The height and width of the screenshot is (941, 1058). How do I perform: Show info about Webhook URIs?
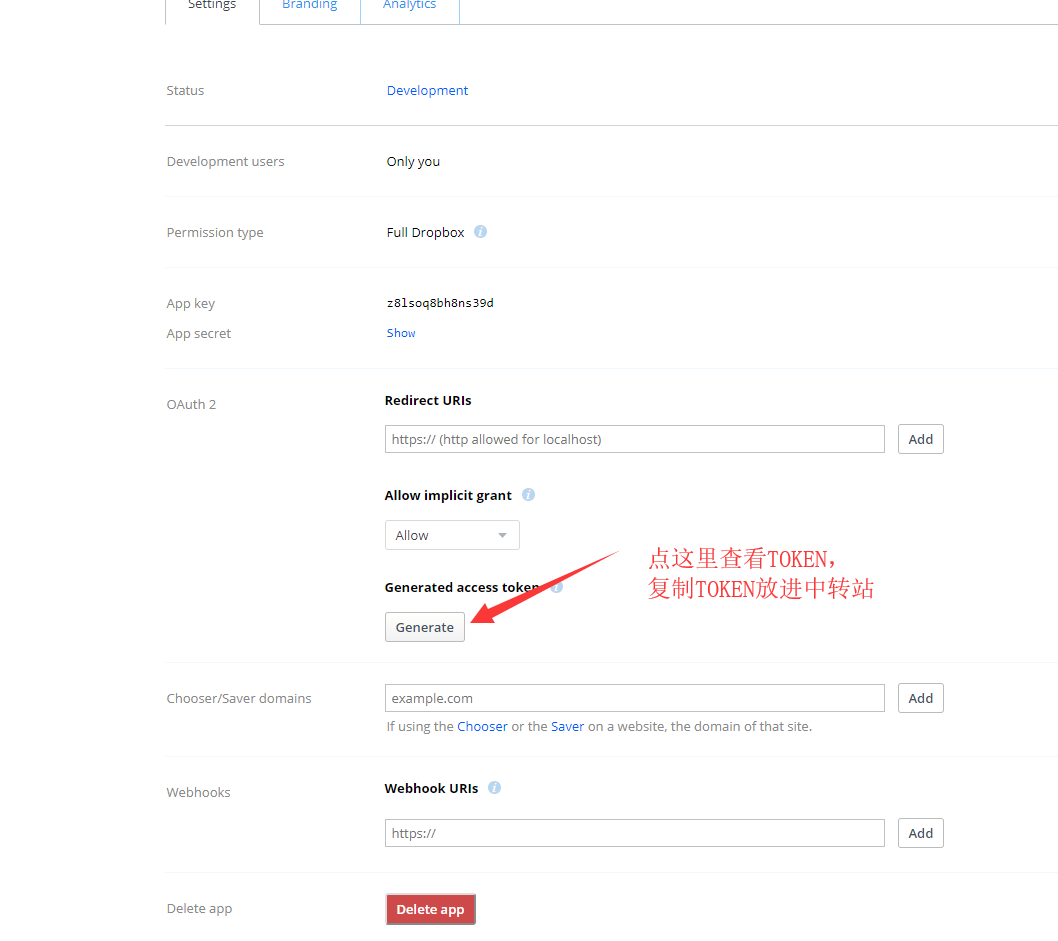tap(495, 787)
